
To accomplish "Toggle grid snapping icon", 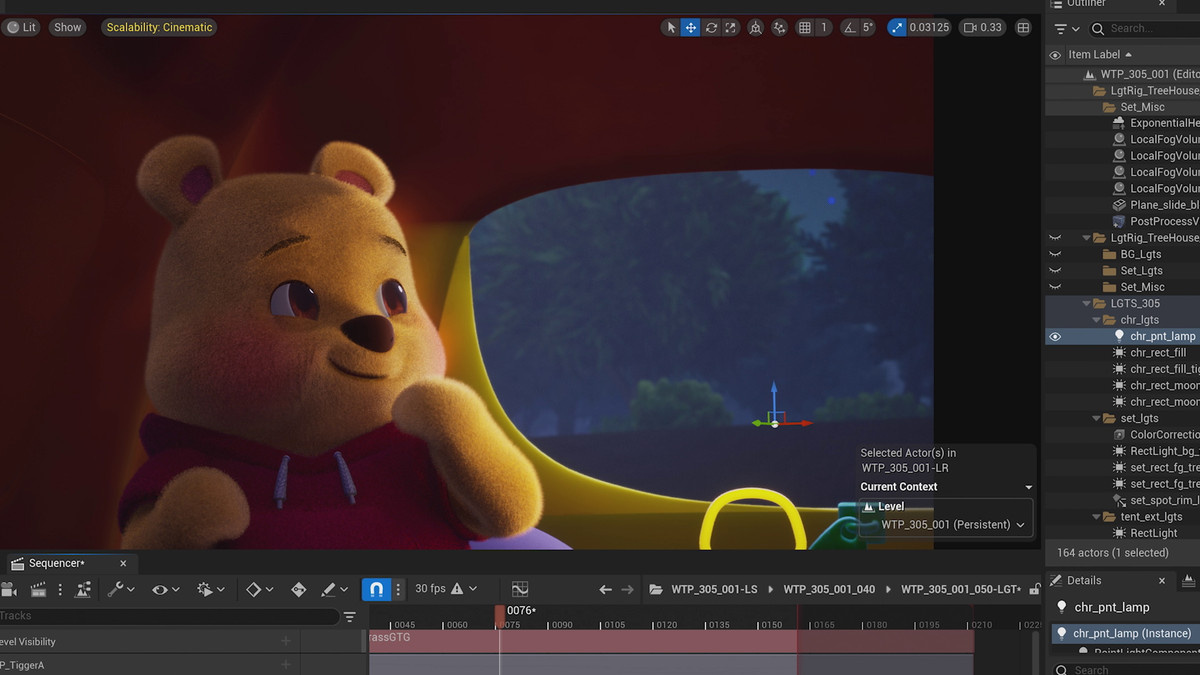I will click(804, 27).
